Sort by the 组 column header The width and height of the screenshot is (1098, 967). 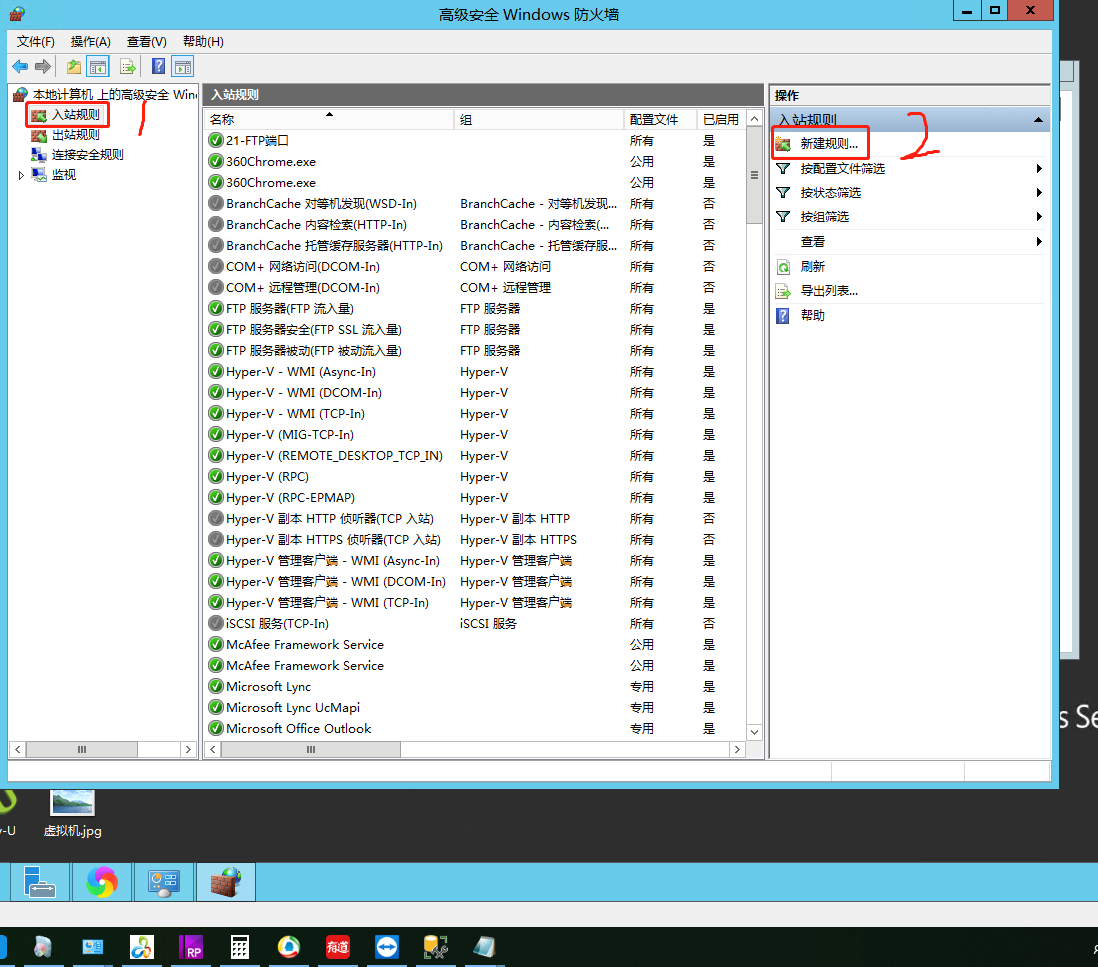coord(538,120)
